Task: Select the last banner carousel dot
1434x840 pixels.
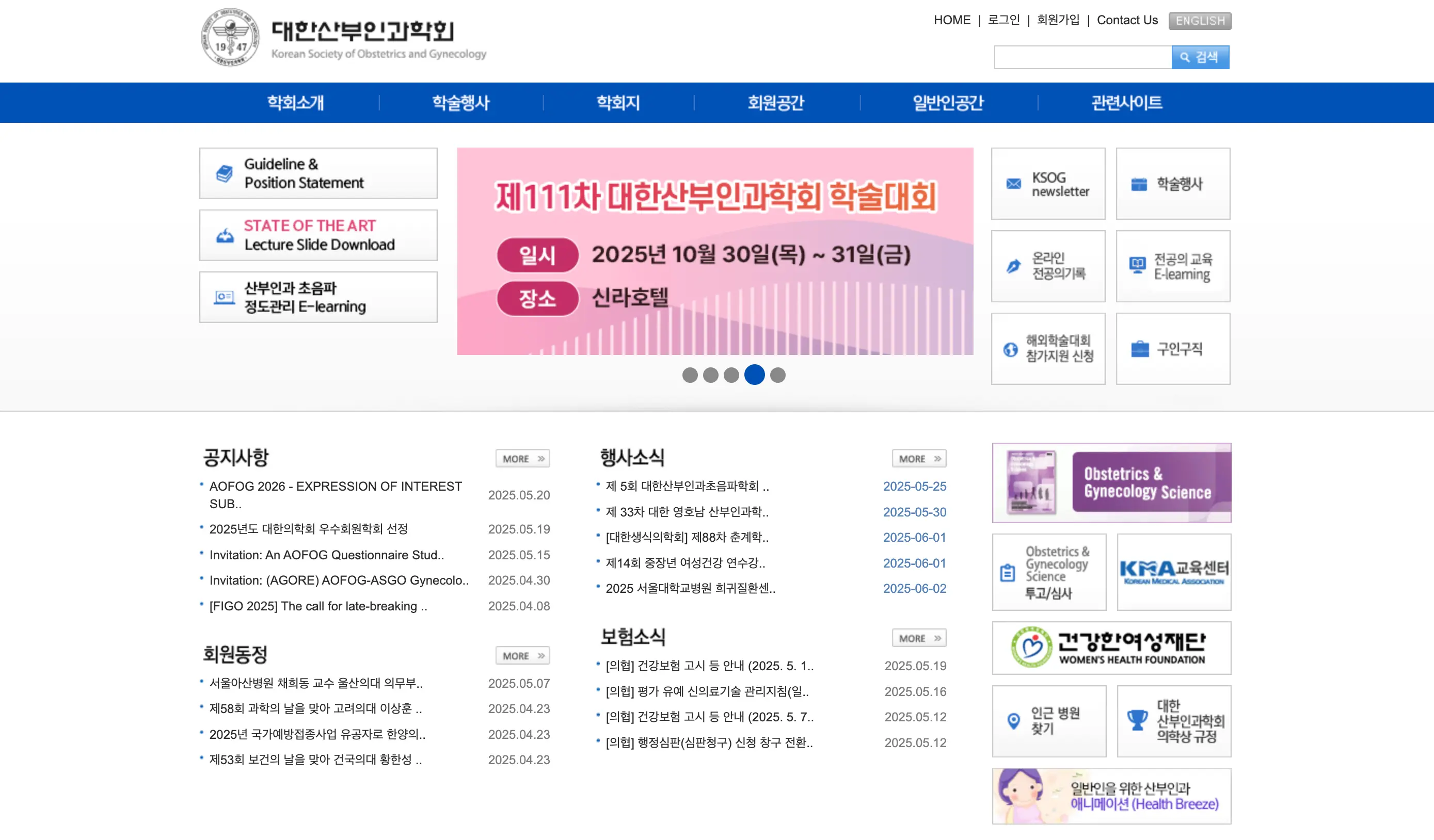Action: [777, 375]
